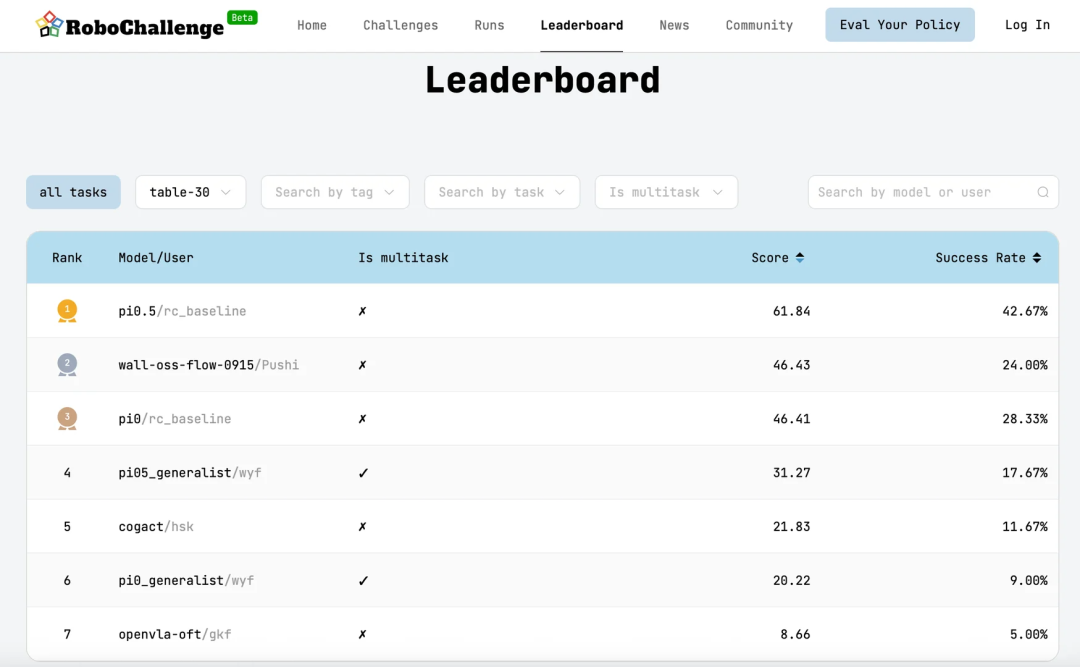Image resolution: width=1080 pixels, height=667 pixels.
Task: Click the multitask checkmark for pi05_generalist
Action: tap(363, 473)
